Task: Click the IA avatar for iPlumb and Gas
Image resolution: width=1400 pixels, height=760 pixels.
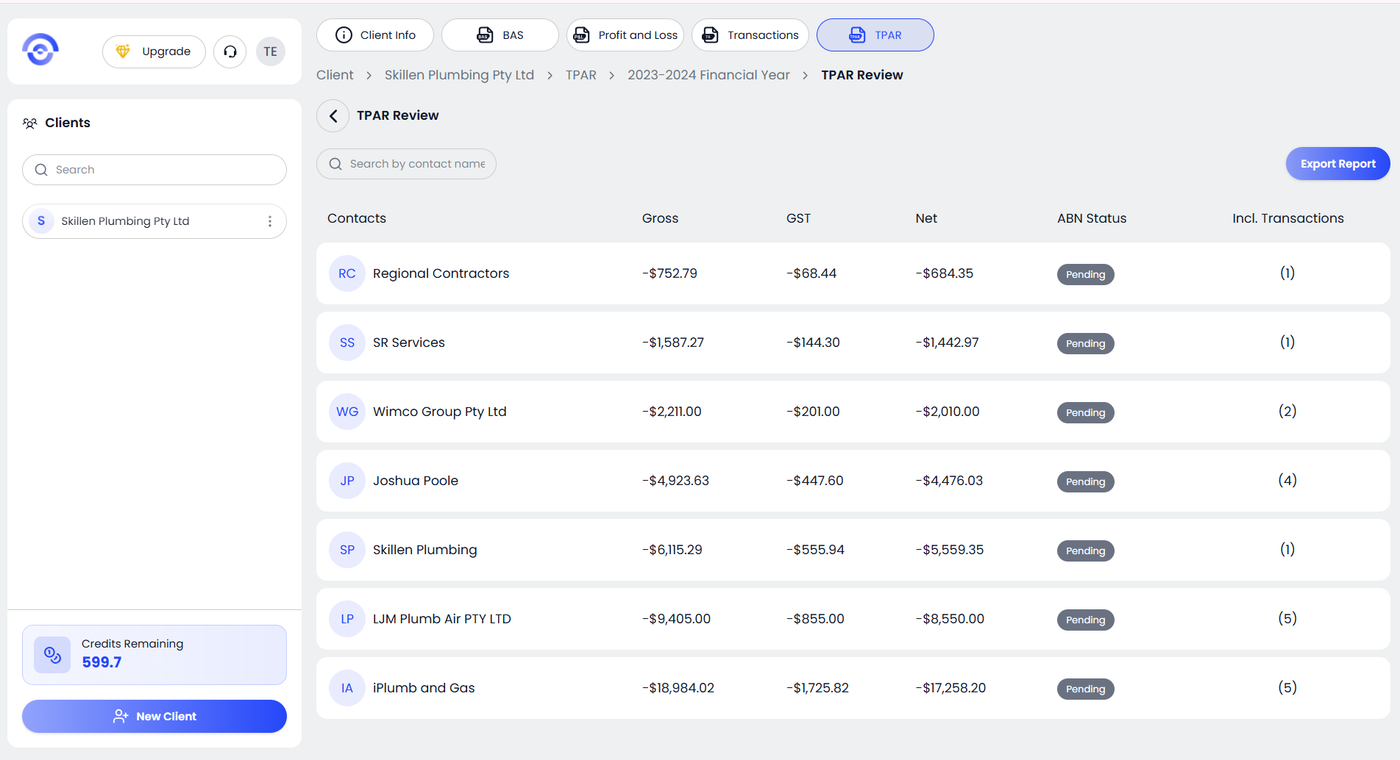Action: (x=347, y=688)
